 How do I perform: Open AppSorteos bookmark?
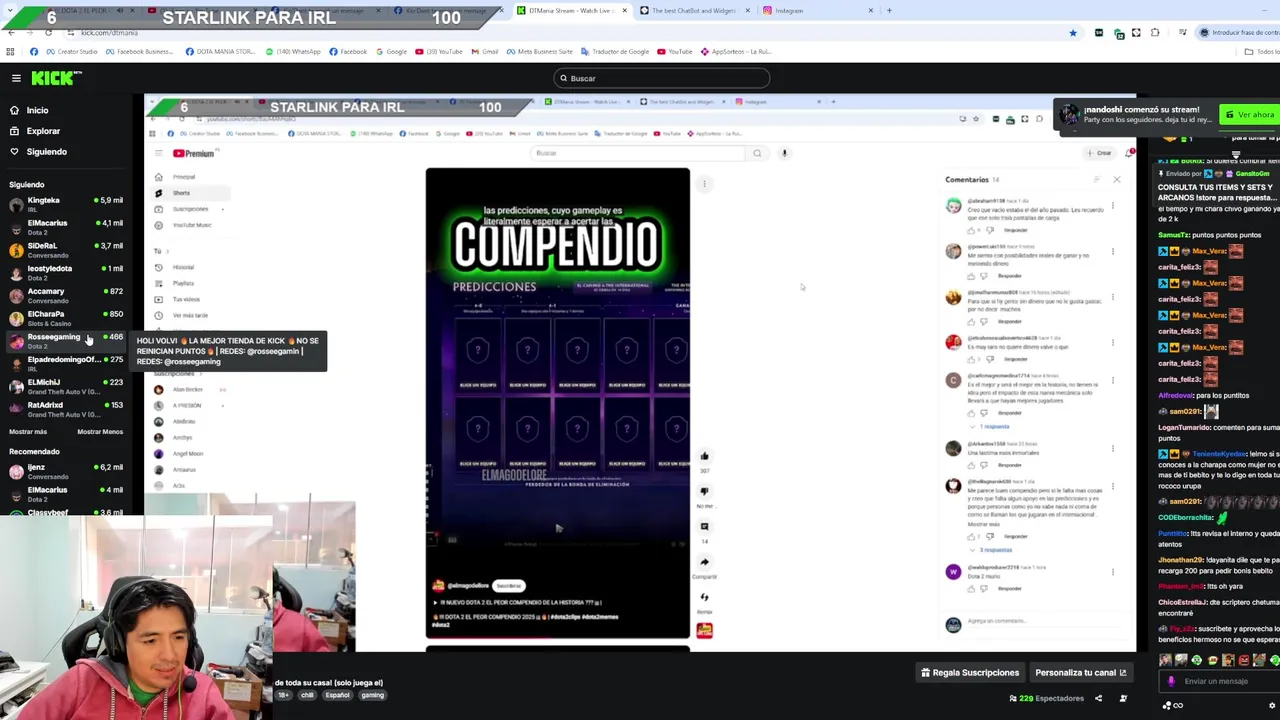[x=738, y=52]
